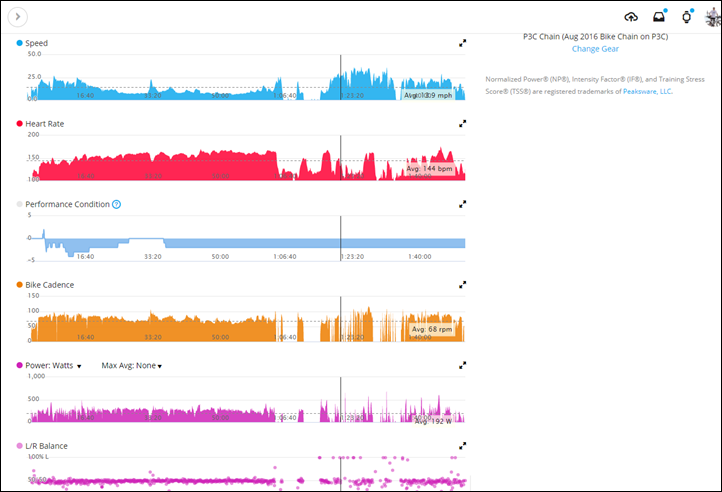Expand the Heart Rate chart
The height and width of the screenshot is (492, 722).
(462, 124)
